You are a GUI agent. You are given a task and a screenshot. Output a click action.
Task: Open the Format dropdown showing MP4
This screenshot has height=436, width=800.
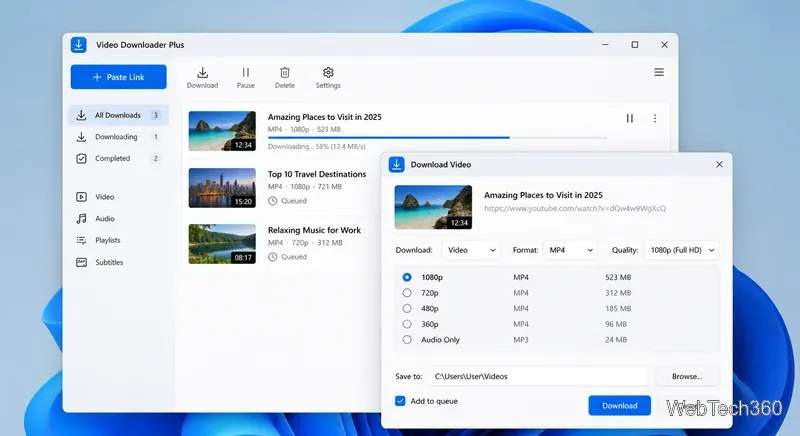(x=570, y=250)
